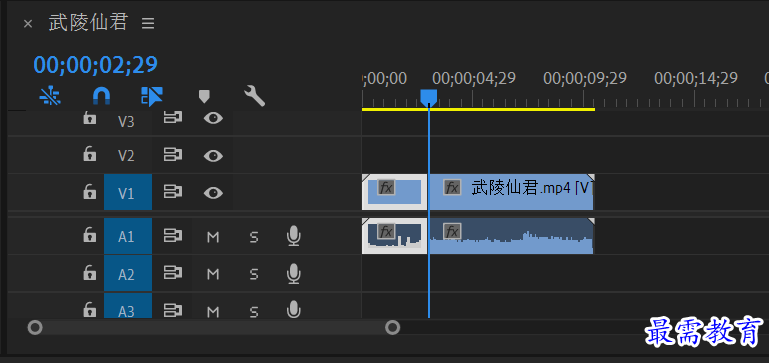Toggle Linked Selection icon
This screenshot has height=363, width=769.
pyautogui.click(x=152, y=96)
